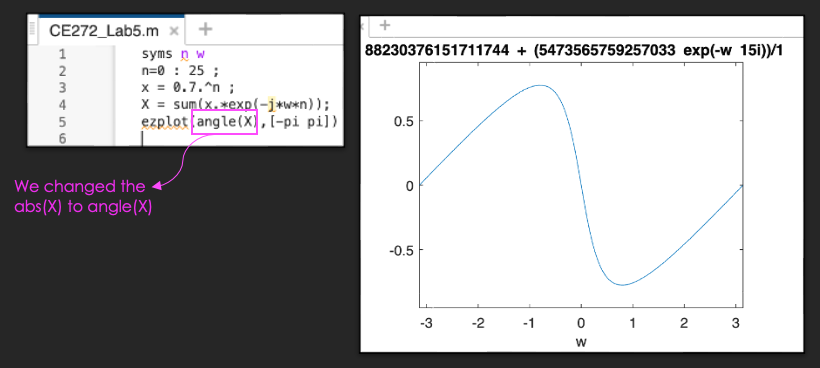Click the blue phase curve at its peak
The image size is (820, 368).
click(x=540, y=85)
